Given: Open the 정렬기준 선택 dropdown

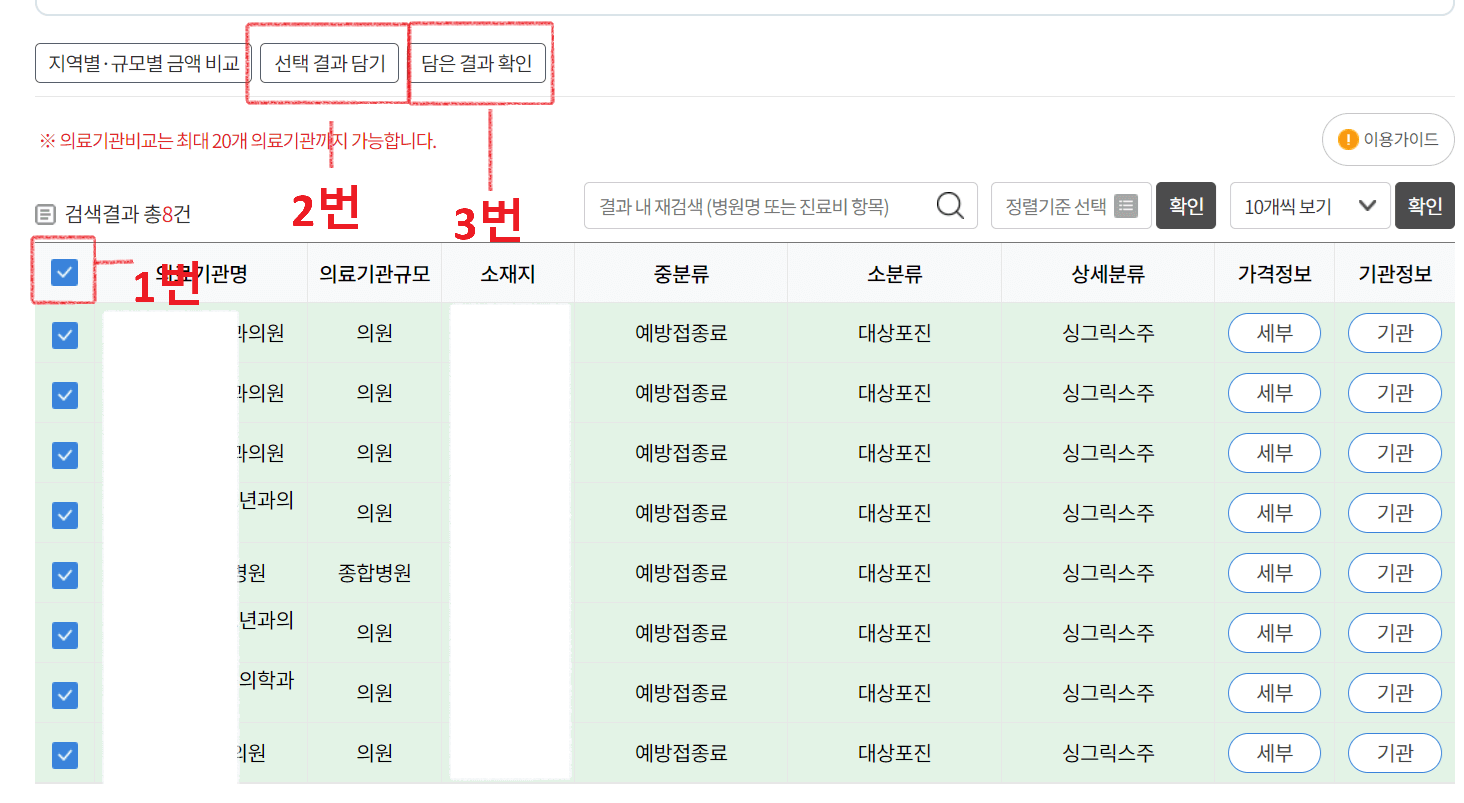Looking at the screenshot, I should pyautogui.click(x=1071, y=205).
